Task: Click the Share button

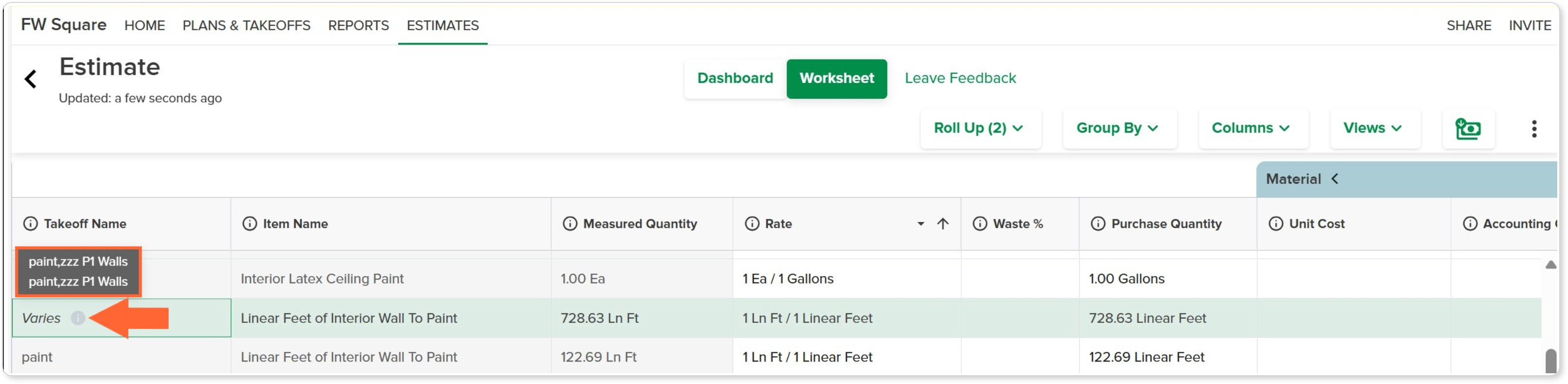Action: pos(1468,25)
